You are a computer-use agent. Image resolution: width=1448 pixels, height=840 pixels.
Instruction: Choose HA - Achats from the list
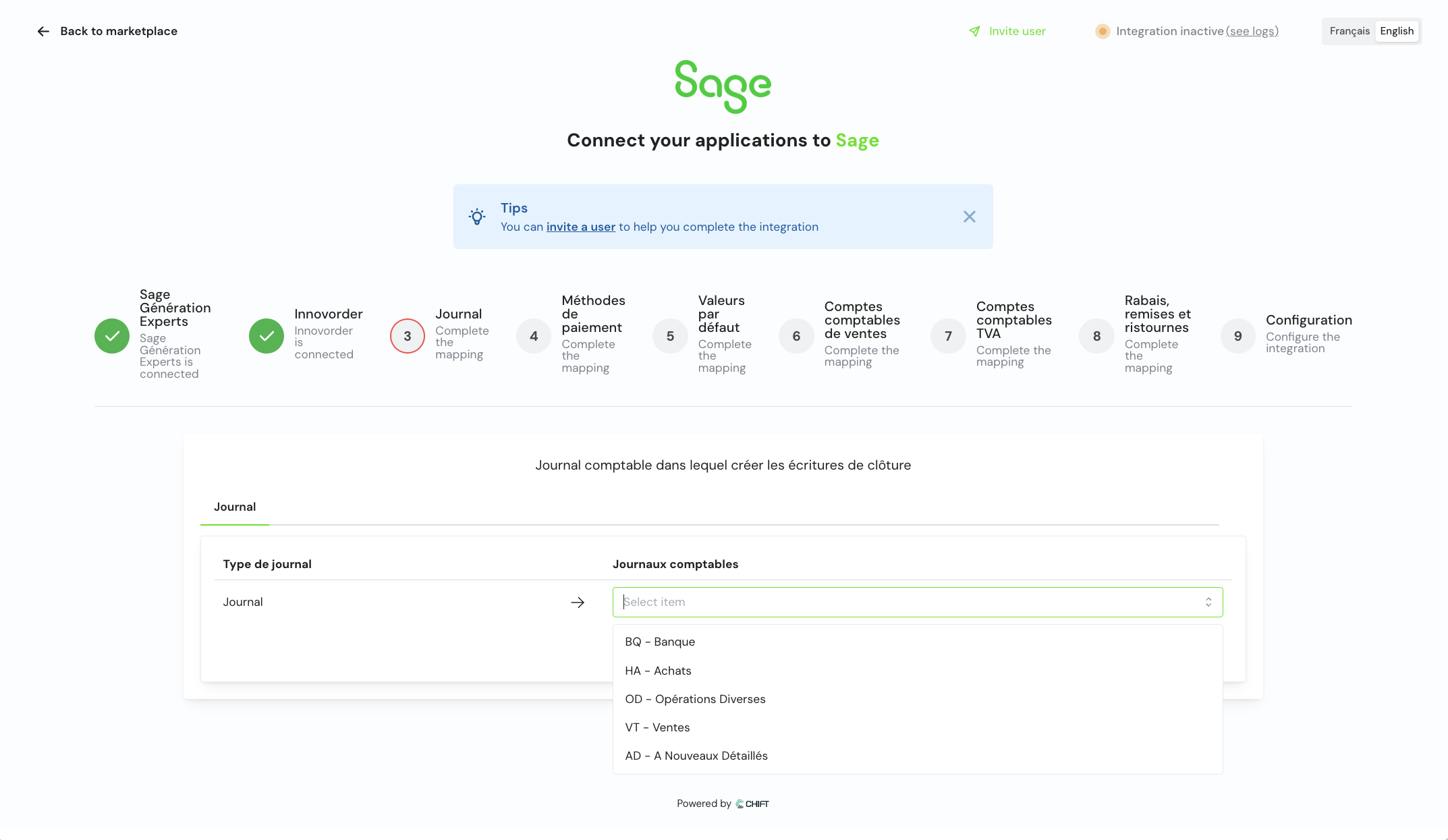pyautogui.click(x=918, y=671)
